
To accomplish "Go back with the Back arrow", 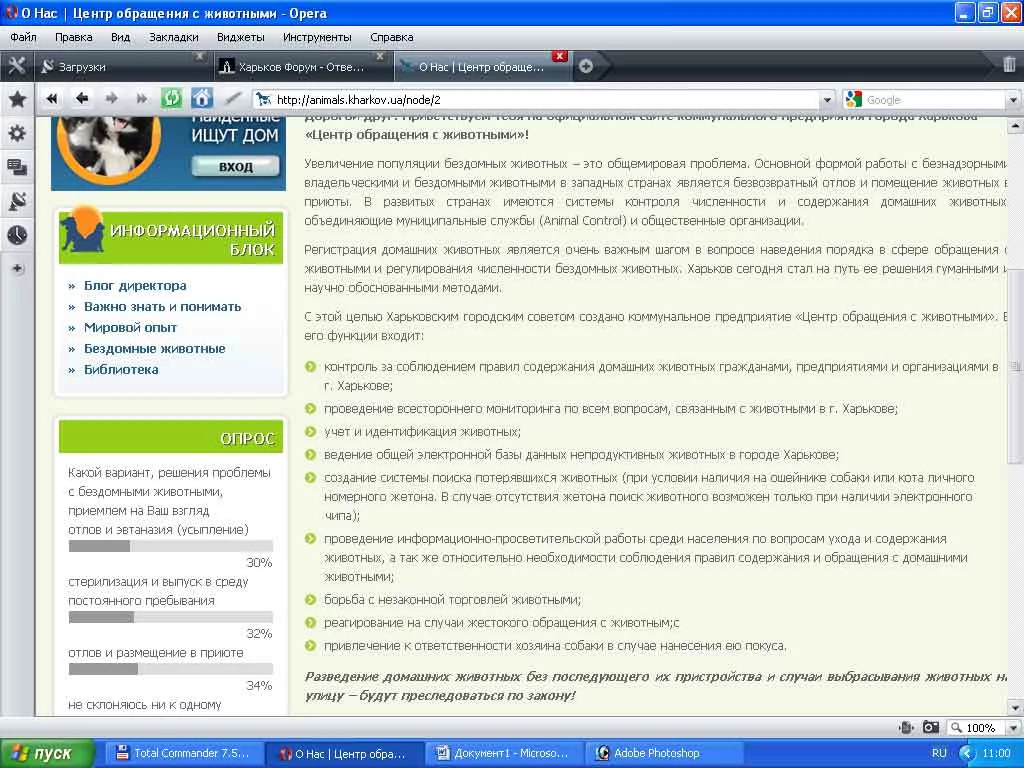I will (82, 99).
